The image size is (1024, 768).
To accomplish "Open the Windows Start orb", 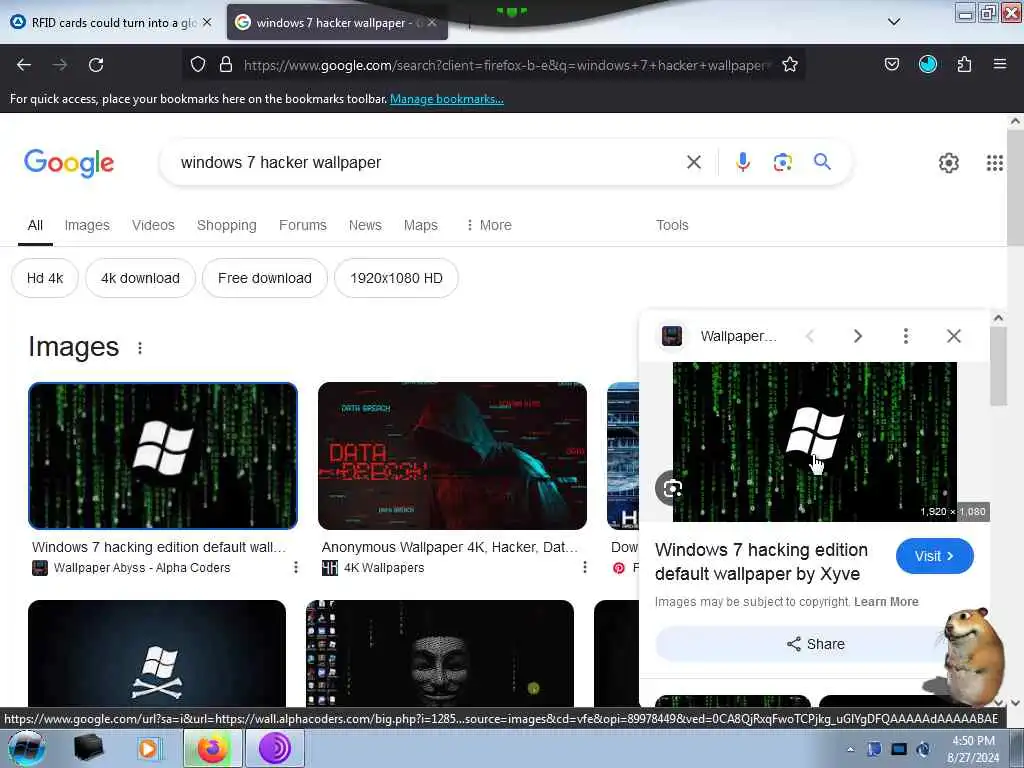I will (x=25, y=748).
